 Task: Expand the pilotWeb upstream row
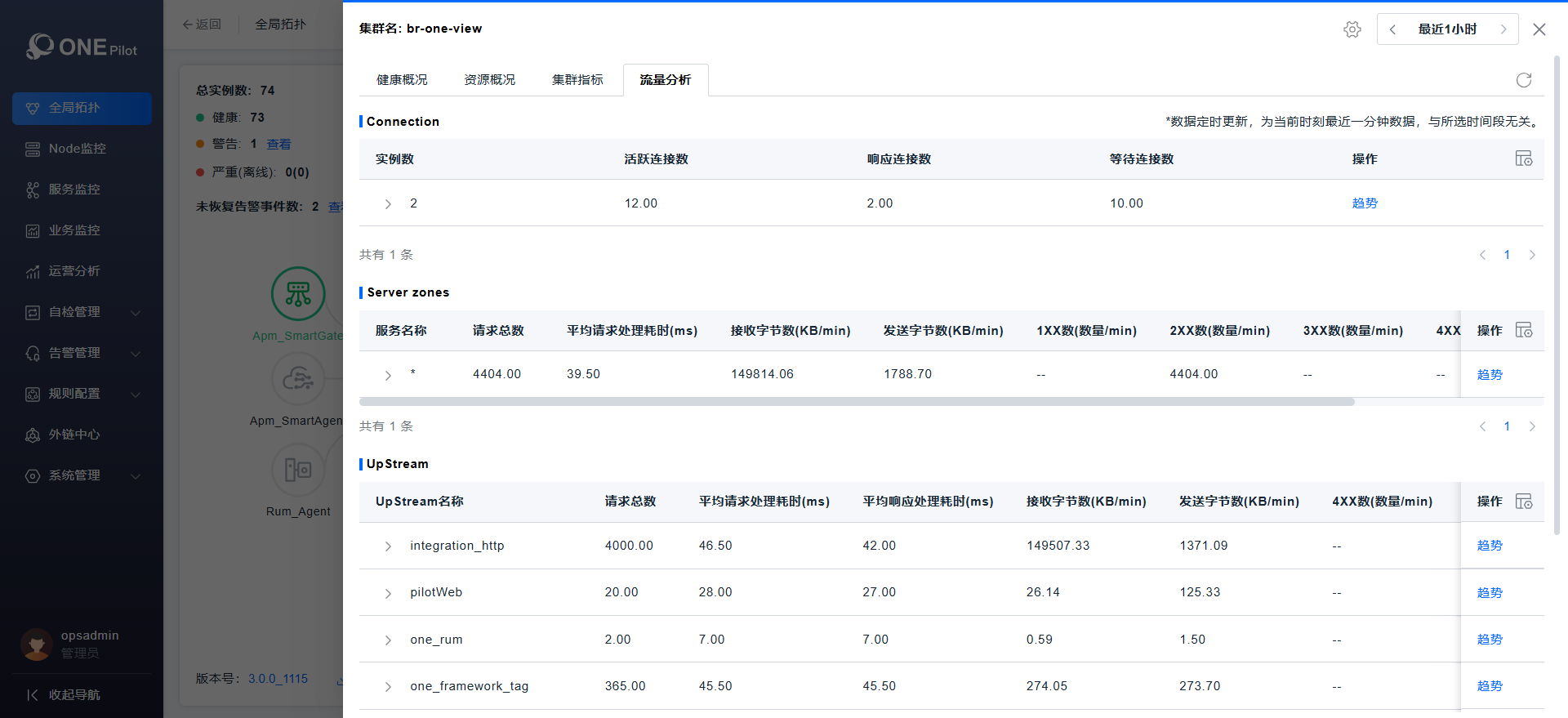(x=388, y=593)
